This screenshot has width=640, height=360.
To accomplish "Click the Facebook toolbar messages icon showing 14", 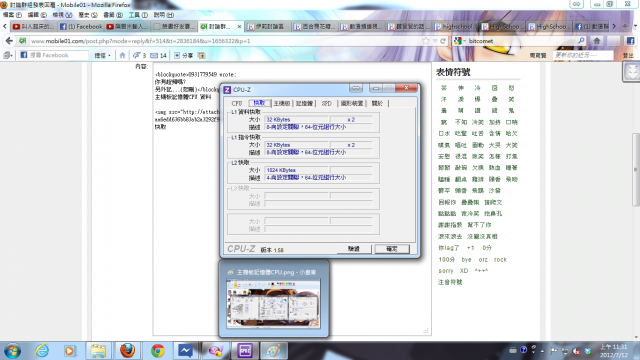I will [158, 55].
